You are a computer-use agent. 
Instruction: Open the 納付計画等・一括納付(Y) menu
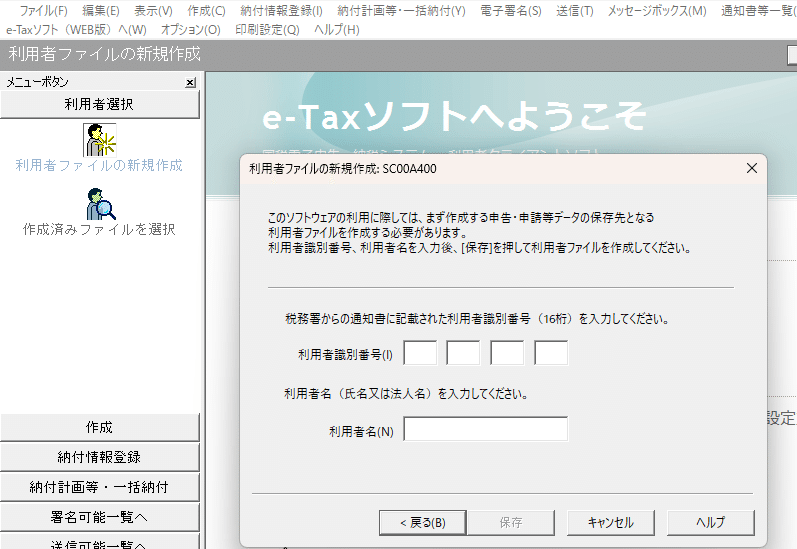coord(401,11)
